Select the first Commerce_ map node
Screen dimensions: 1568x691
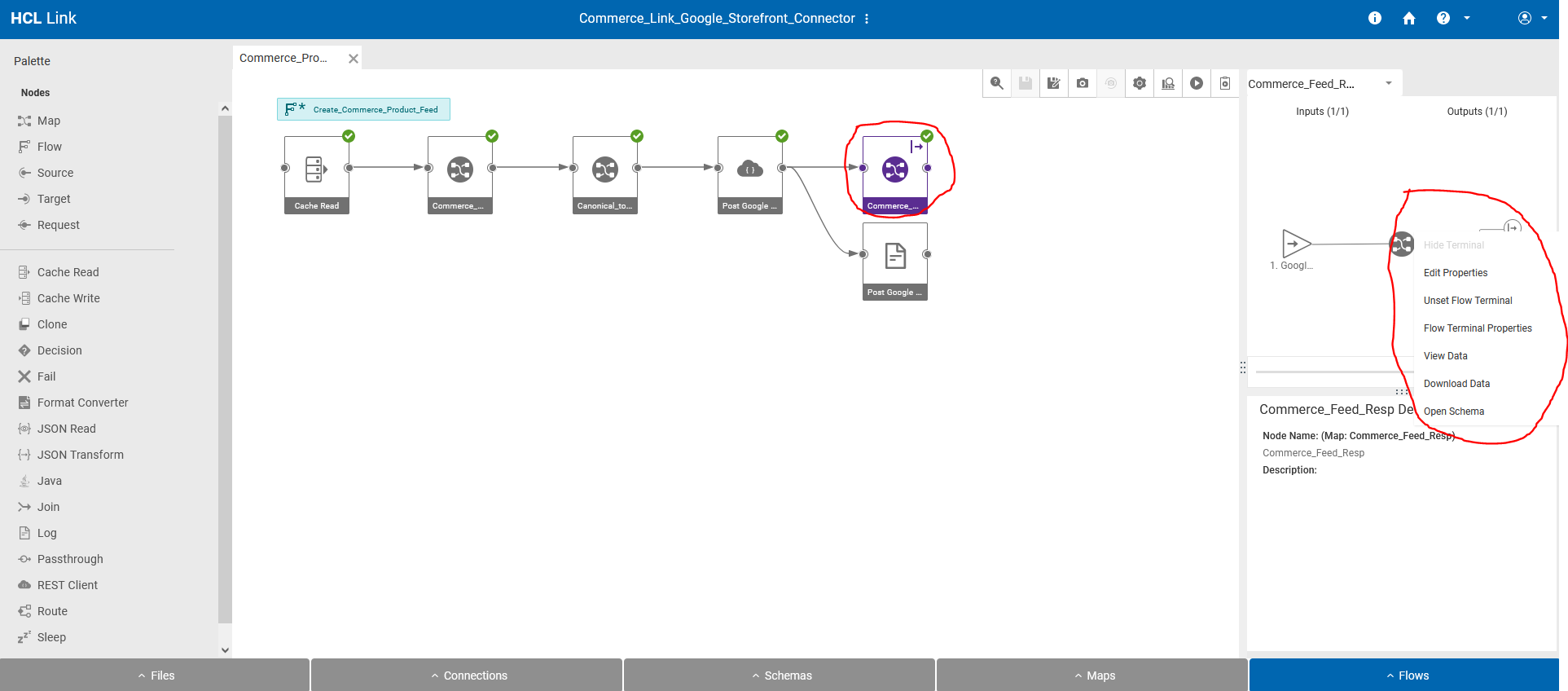tap(460, 174)
